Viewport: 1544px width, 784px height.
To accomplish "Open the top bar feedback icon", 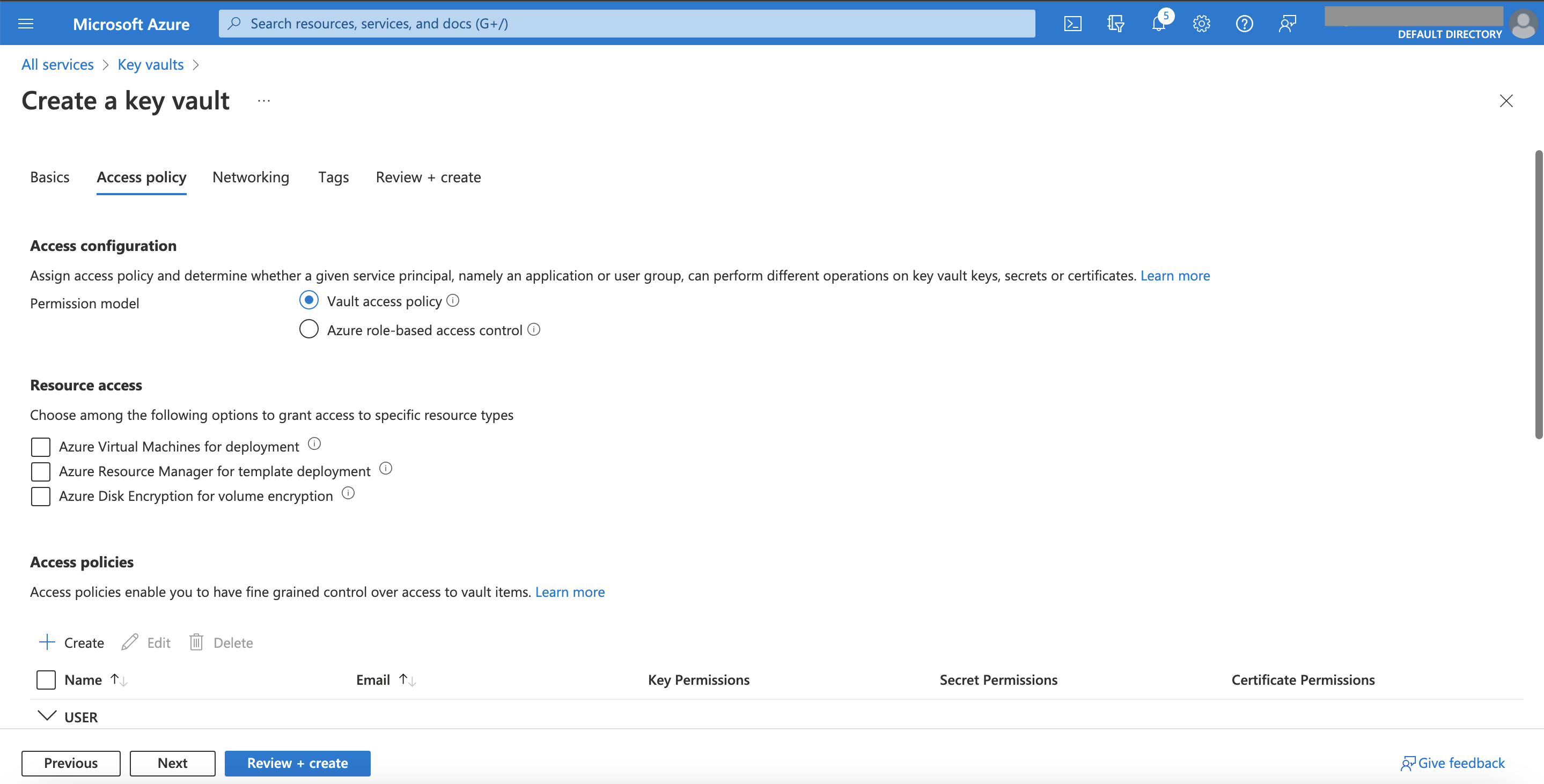I will pyautogui.click(x=1287, y=24).
